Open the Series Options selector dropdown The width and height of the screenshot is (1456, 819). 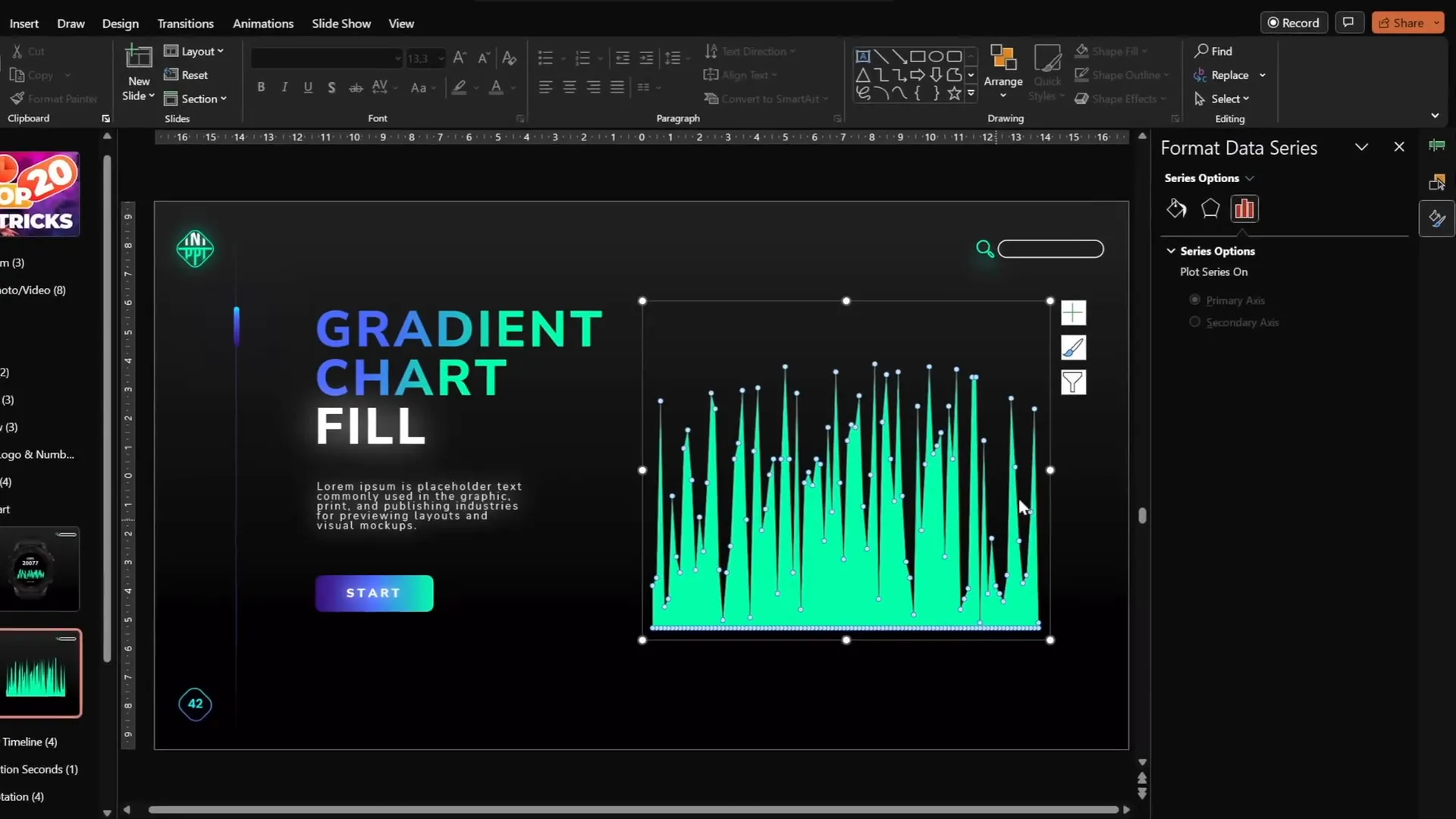[1210, 178]
